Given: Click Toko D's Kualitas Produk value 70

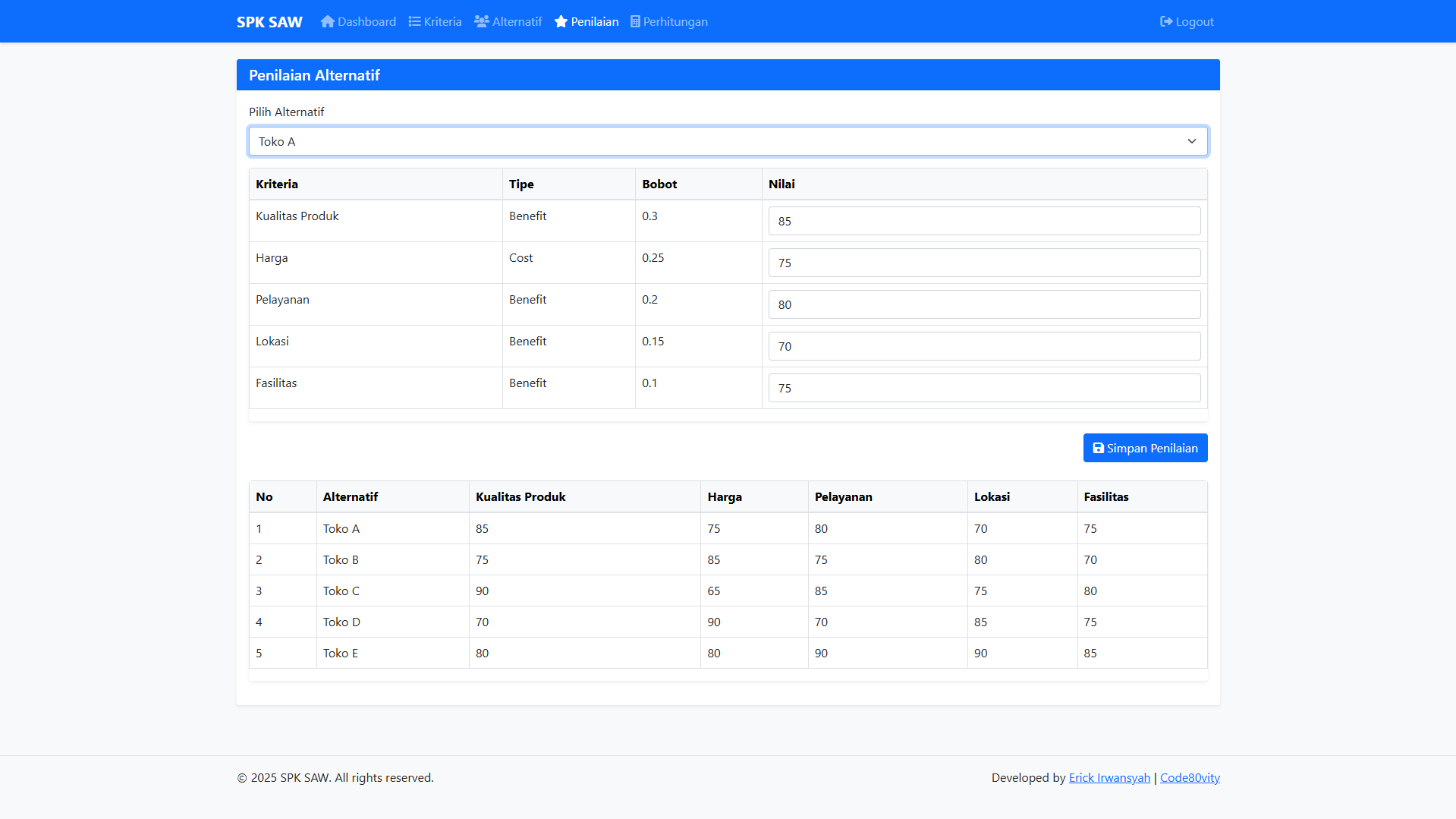Looking at the screenshot, I should (482, 622).
